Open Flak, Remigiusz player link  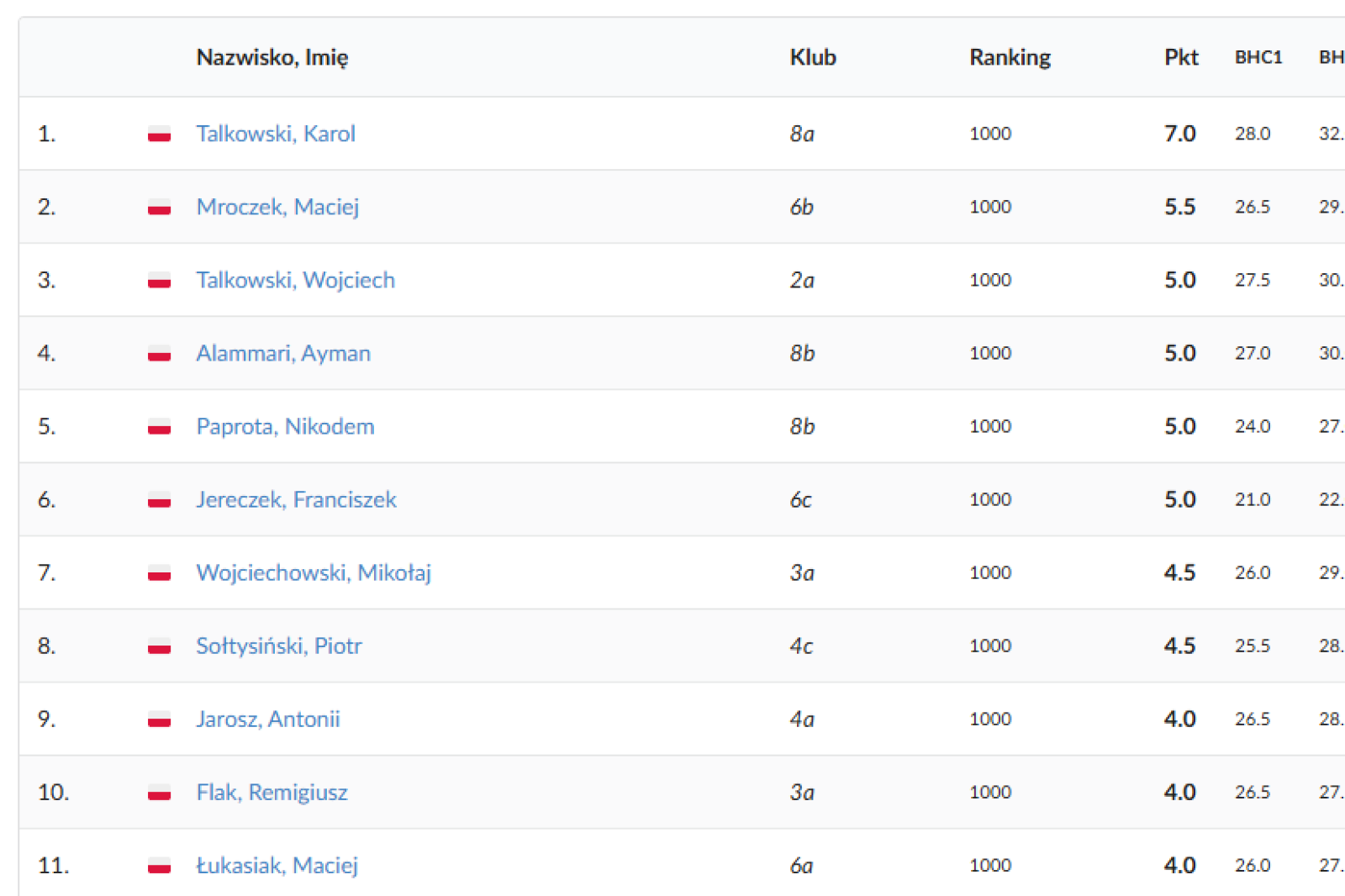pyautogui.click(x=272, y=792)
